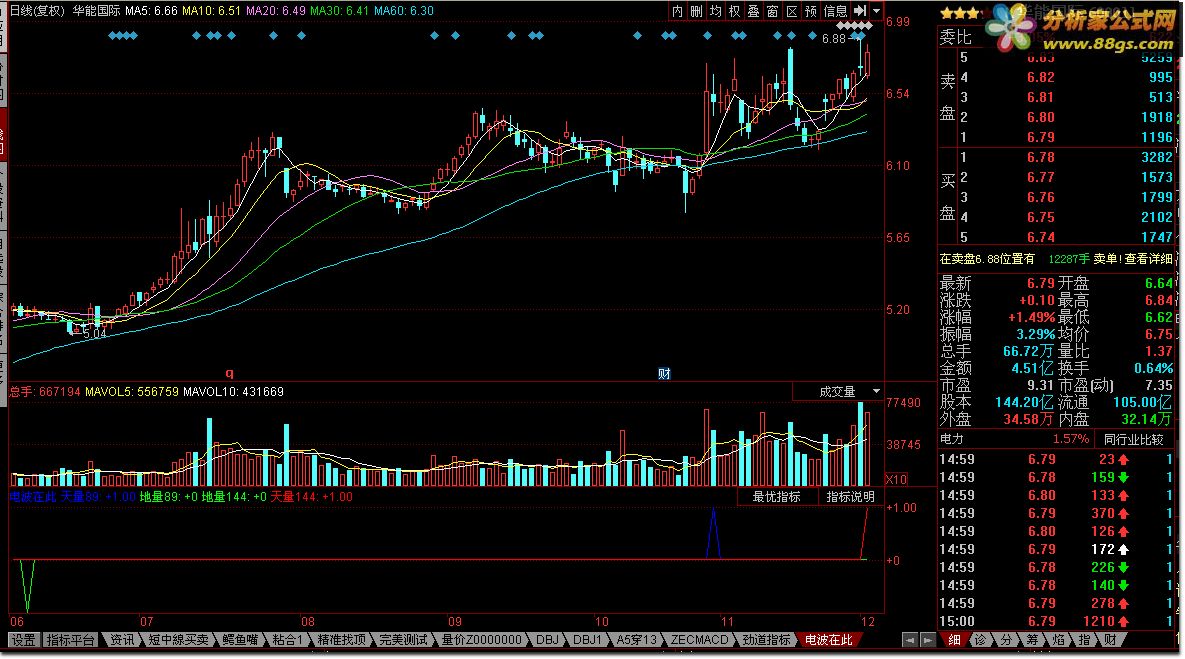The width and height of the screenshot is (1185, 659).
Task: Toggle the 均 moving average icon
Action: (715, 11)
